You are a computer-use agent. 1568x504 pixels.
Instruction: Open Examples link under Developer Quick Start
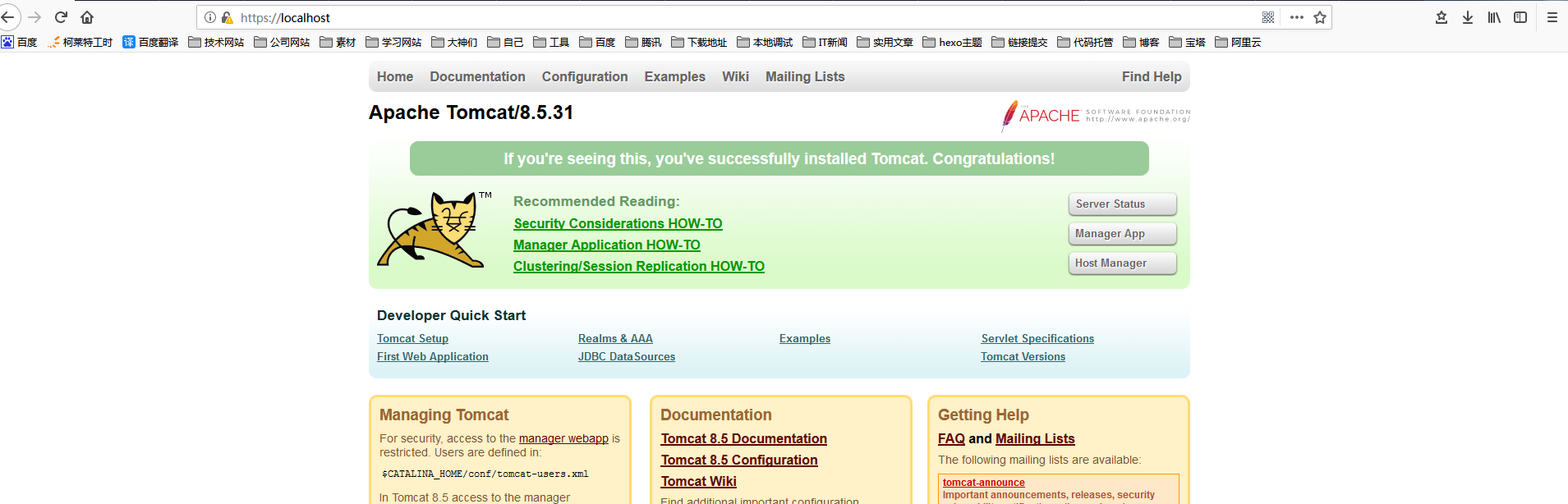tap(805, 338)
